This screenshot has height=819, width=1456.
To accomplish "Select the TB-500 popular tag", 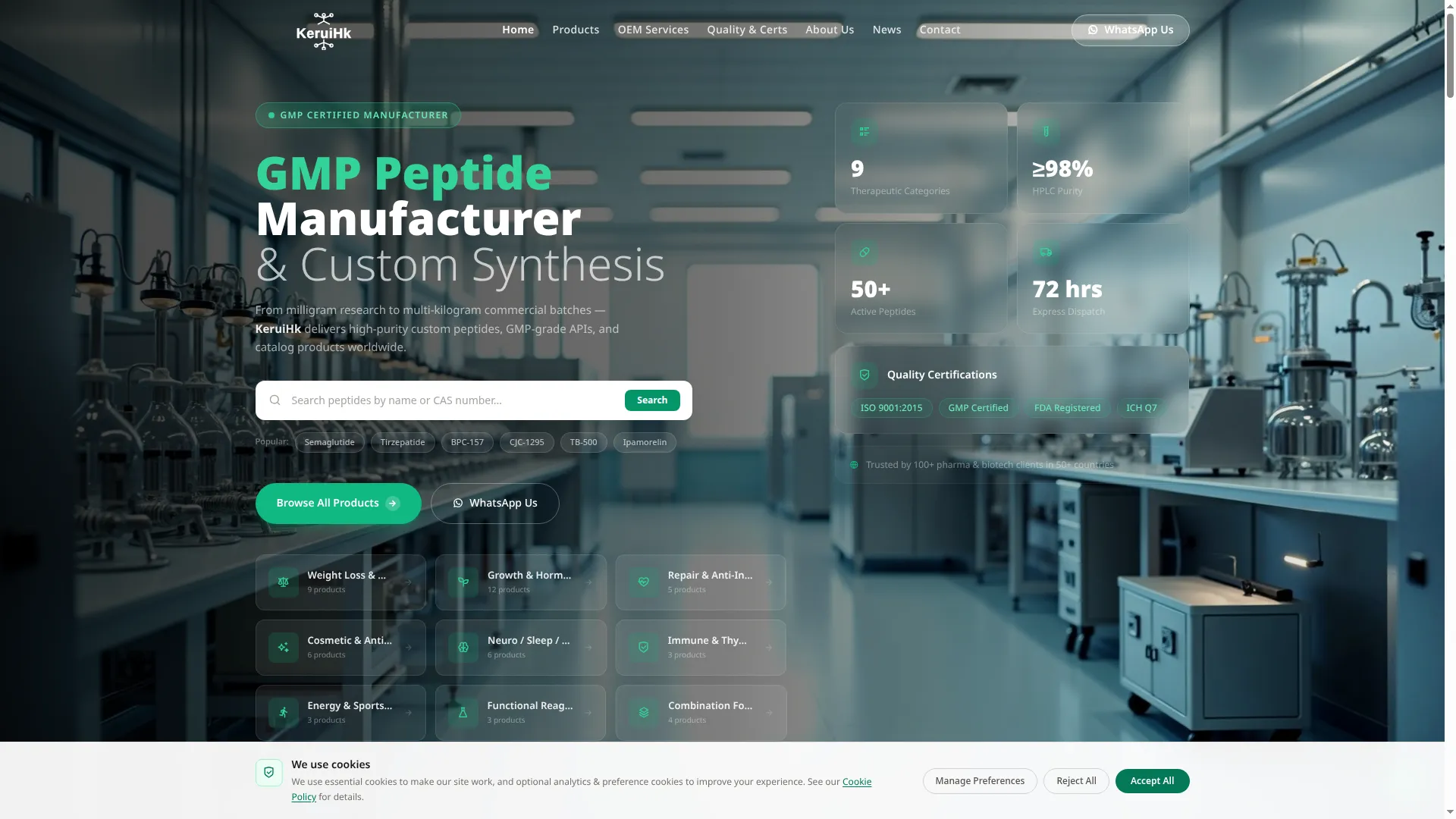I will (x=584, y=443).
